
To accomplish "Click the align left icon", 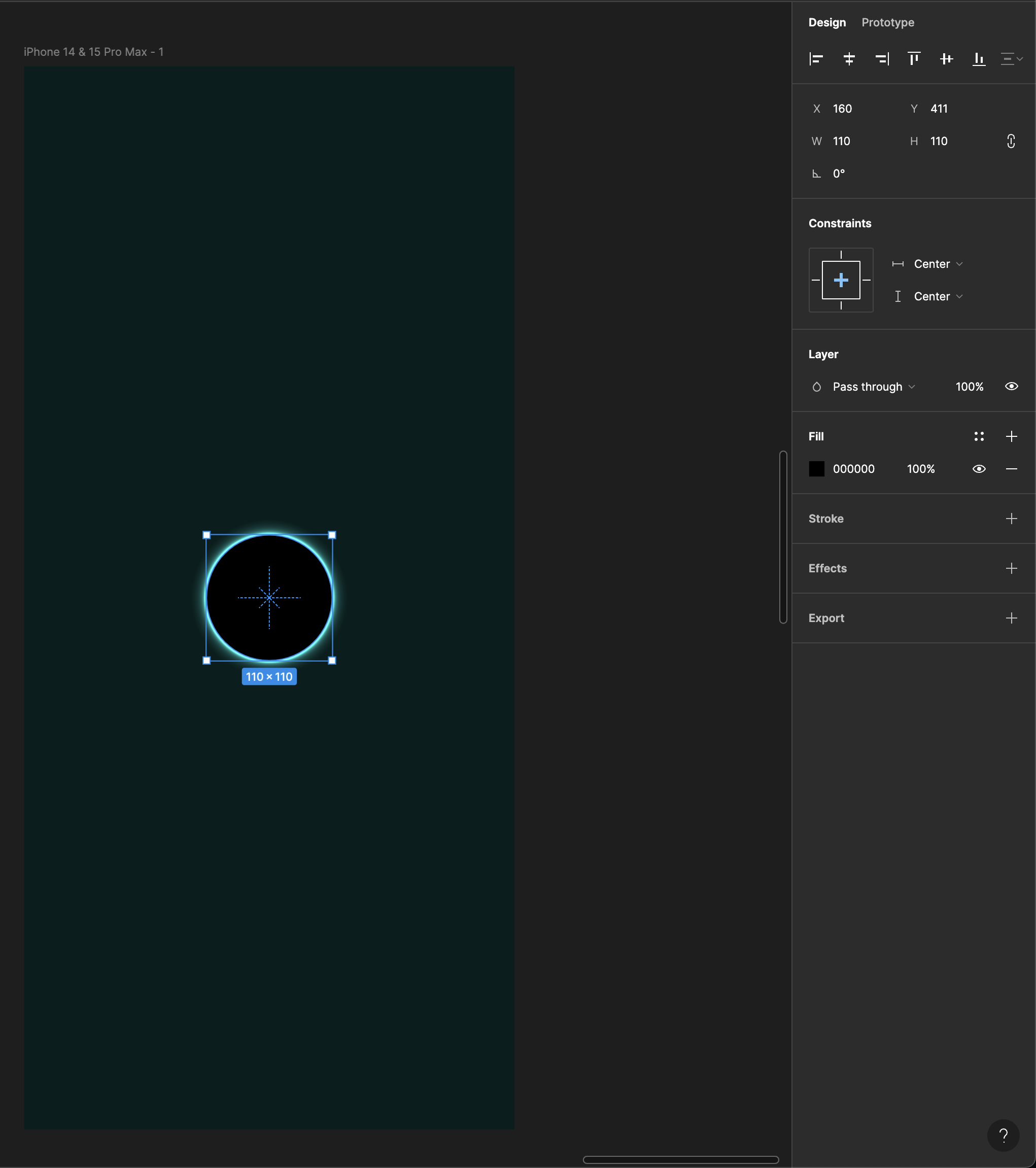I will [x=816, y=59].
